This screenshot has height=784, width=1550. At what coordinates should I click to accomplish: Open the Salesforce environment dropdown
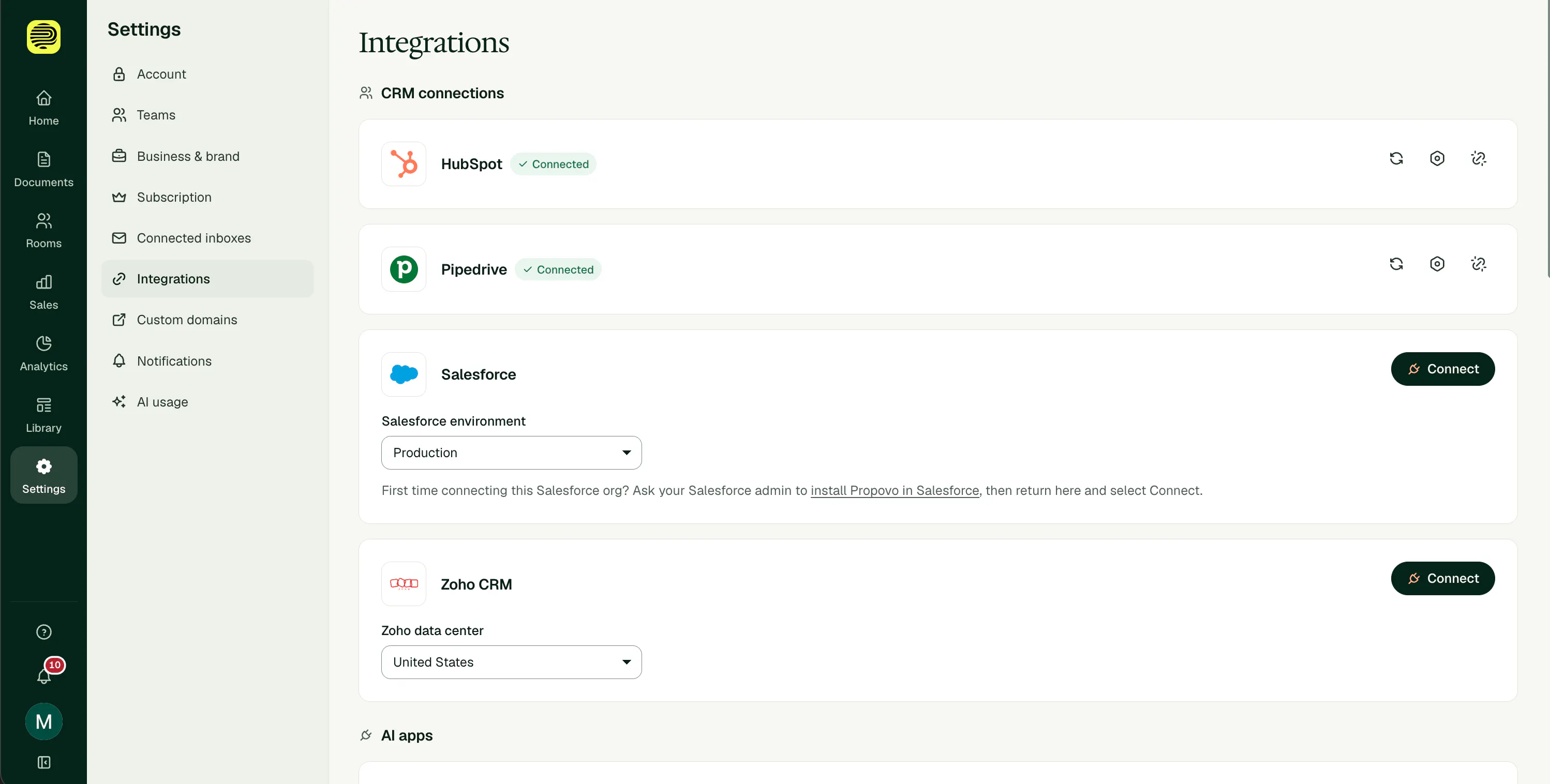tap(512, 453)
